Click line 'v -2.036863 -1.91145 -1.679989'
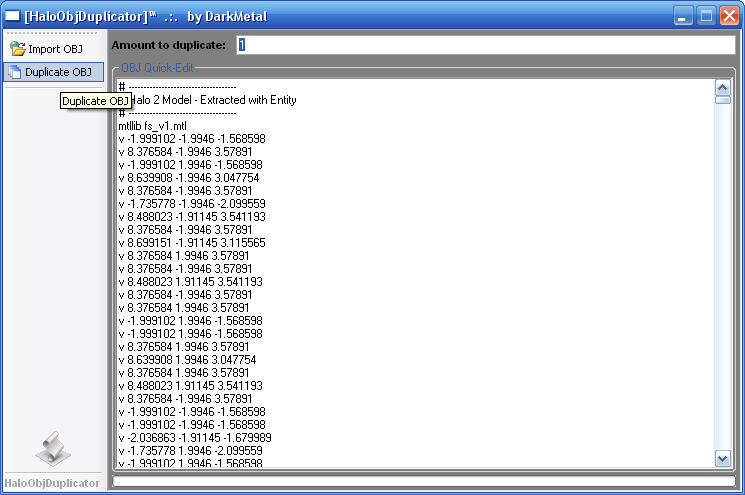Viewport: 745px width, 495px height. (195, 438)
